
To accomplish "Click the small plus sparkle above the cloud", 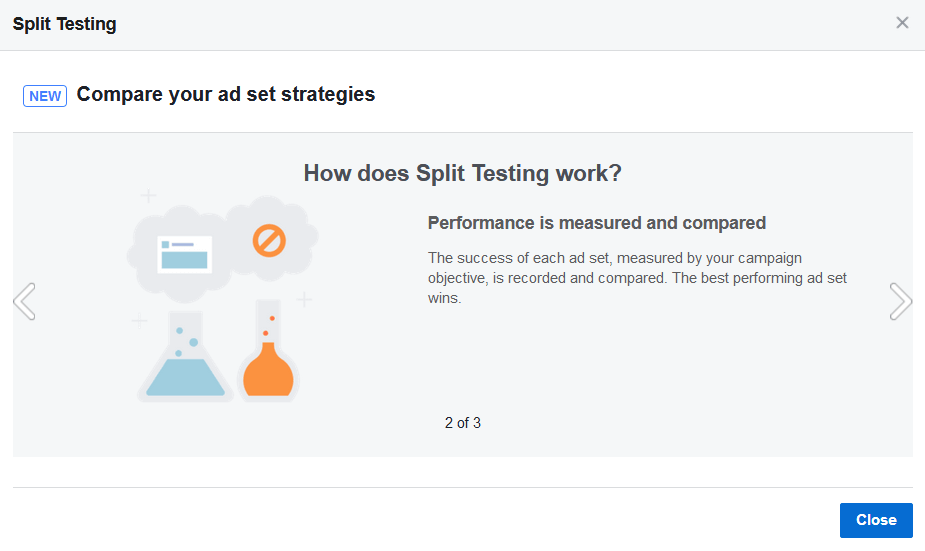I will point(148,195).
